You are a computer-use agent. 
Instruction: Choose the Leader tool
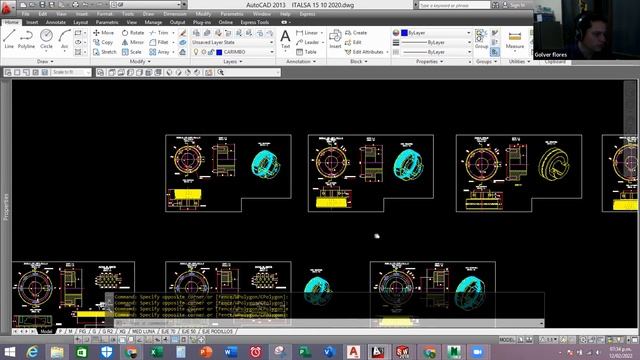click(x=307, y=42)
